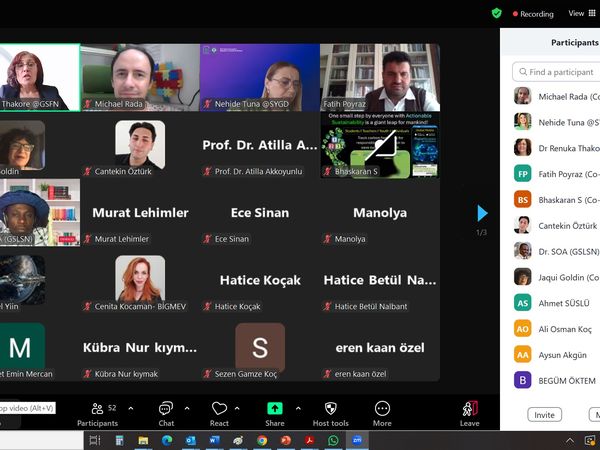Click Dr. SOA (GSLSN) video tile
The image size is (600, 450).
pyautogui.click(x=40, y=213)
